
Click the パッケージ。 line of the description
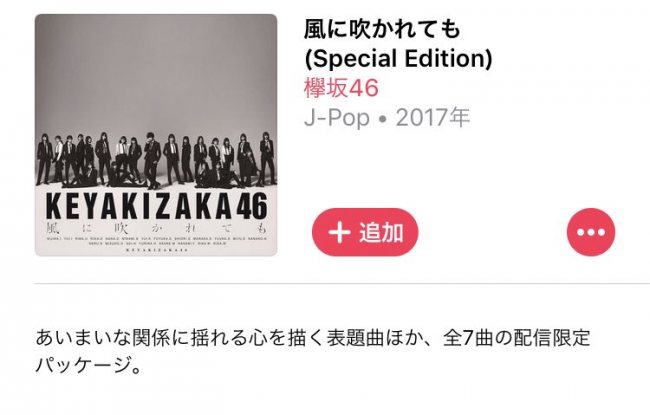point(89,365)
